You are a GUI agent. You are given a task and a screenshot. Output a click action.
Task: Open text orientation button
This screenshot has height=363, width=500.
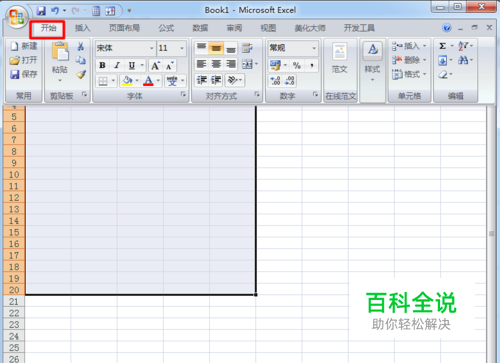(x=235, y=80)
